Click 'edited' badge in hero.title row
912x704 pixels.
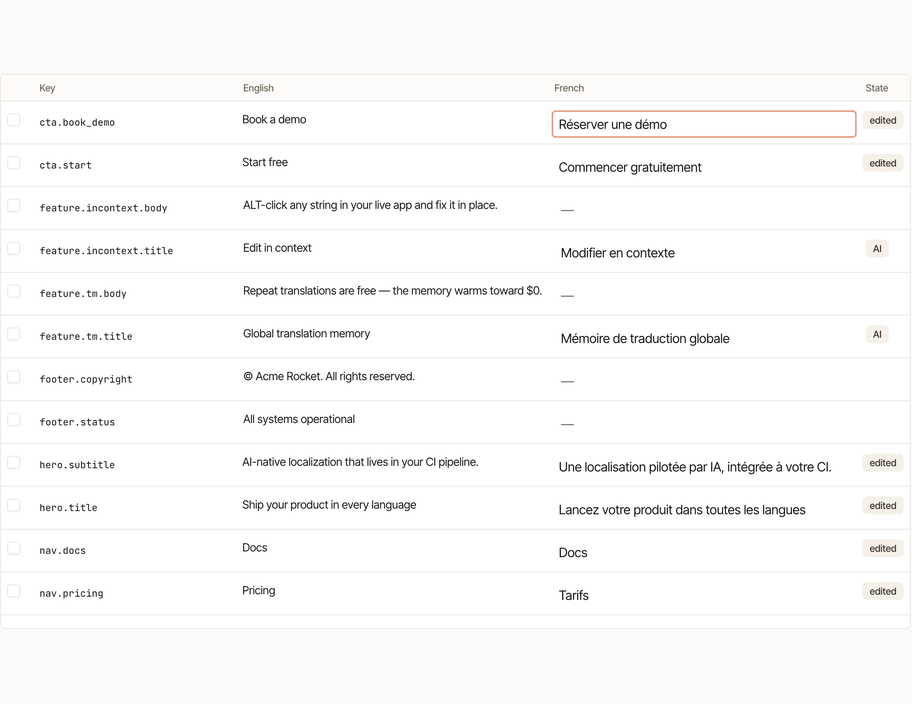[x=882, y=506]
